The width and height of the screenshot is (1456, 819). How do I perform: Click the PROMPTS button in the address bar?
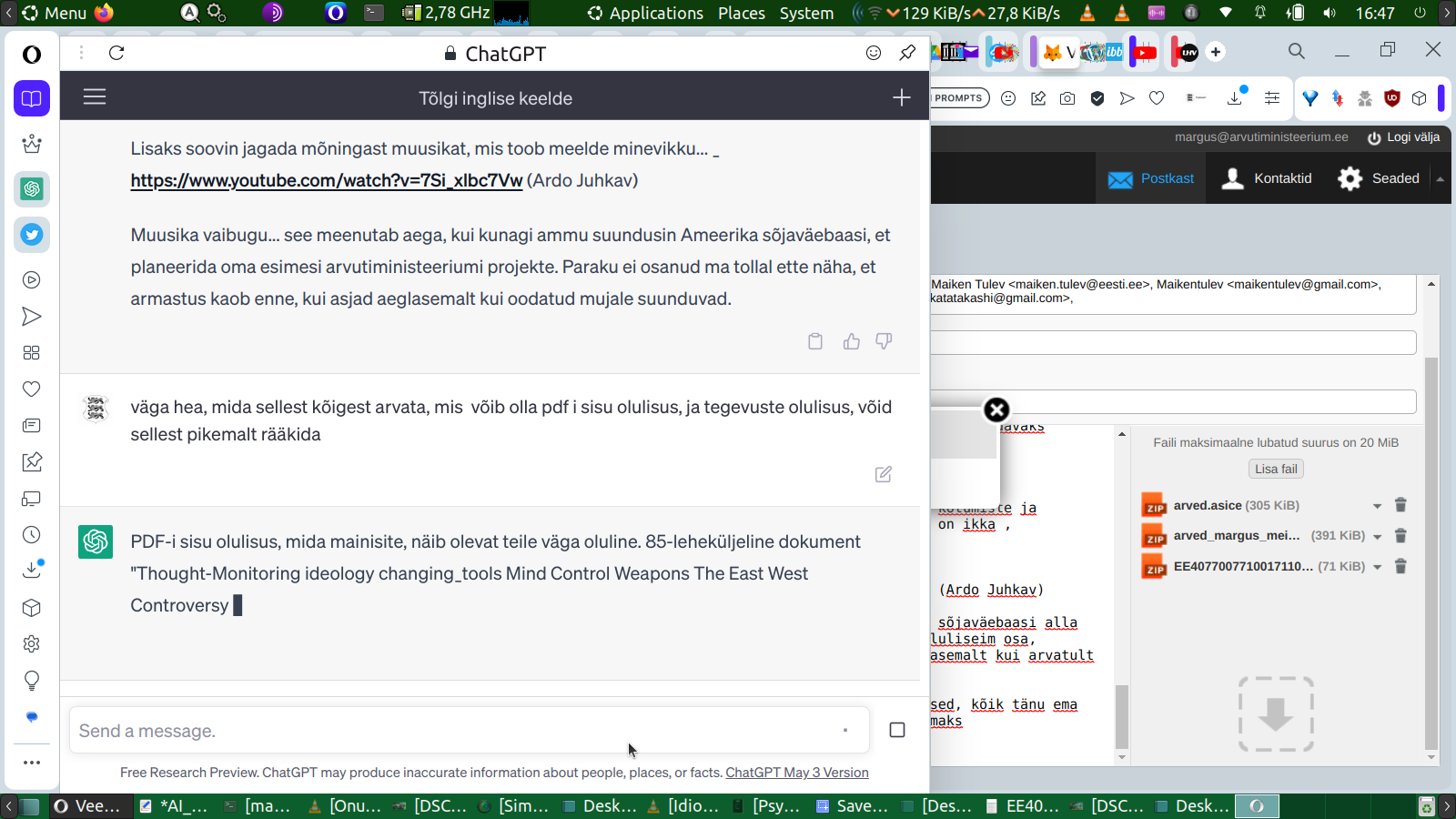pyautogui.click(x=959, y=98)
